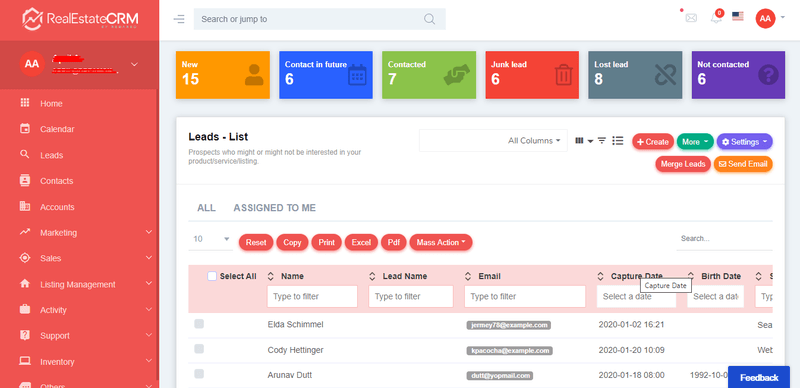Click the Marketing trend icon in sidebar
Screen dimensions: 800x388
tap(24, 232)
